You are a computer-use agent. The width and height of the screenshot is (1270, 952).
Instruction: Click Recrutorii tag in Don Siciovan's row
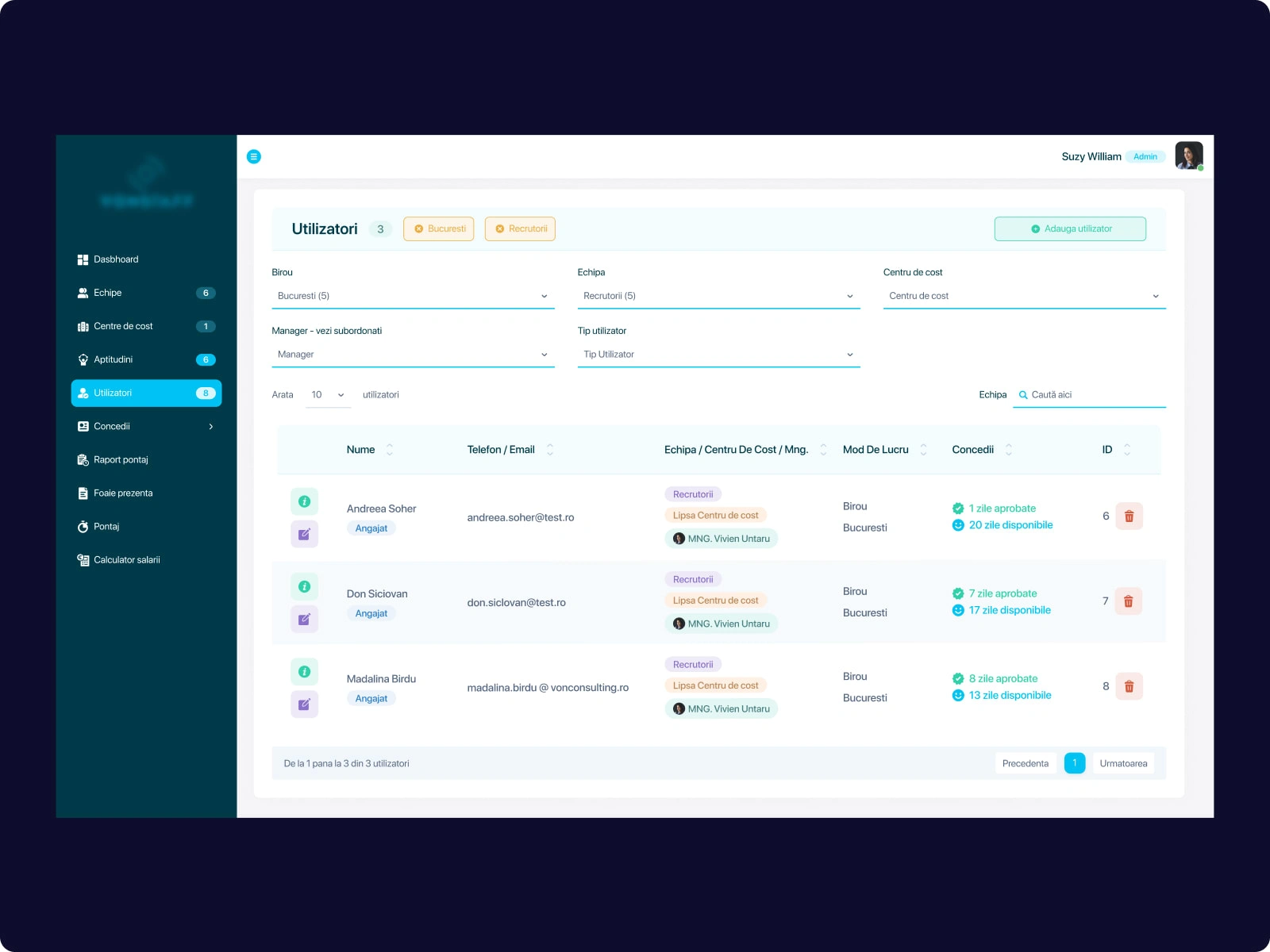693,579
